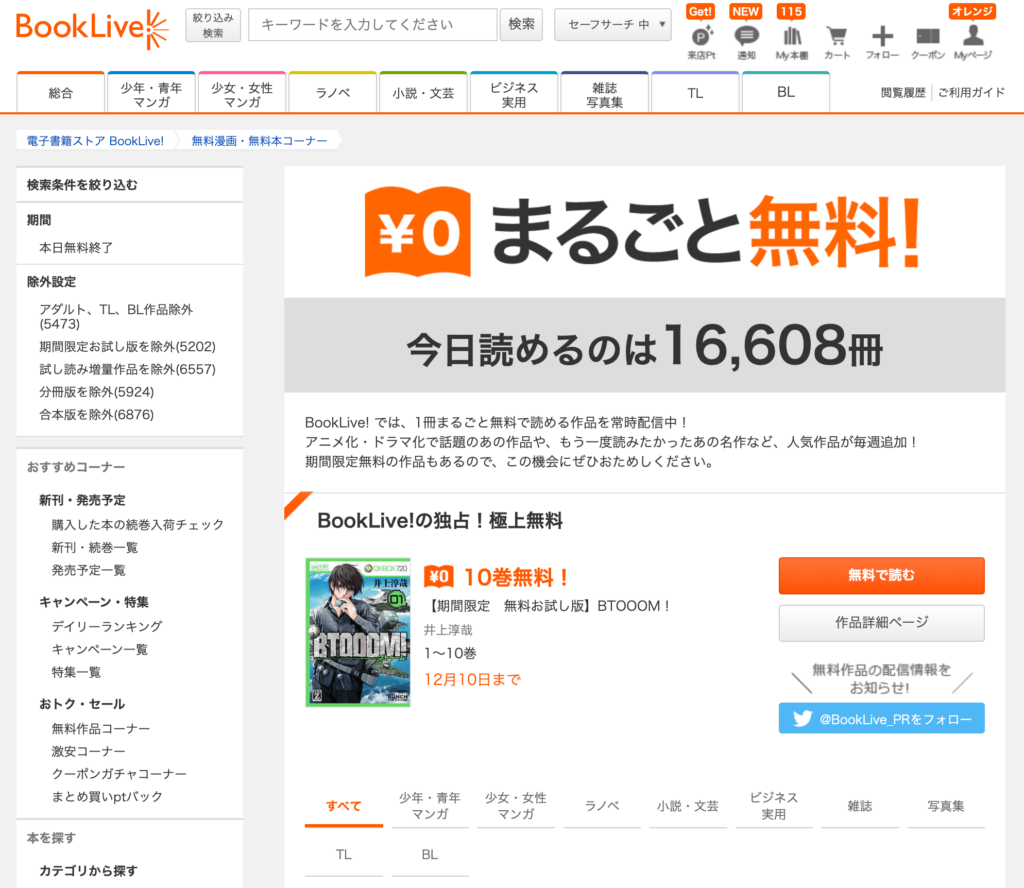Select 試し読み増量作品を除外 filter
The height and width of the screenshot is (888, 1024).
click(127, 369)
